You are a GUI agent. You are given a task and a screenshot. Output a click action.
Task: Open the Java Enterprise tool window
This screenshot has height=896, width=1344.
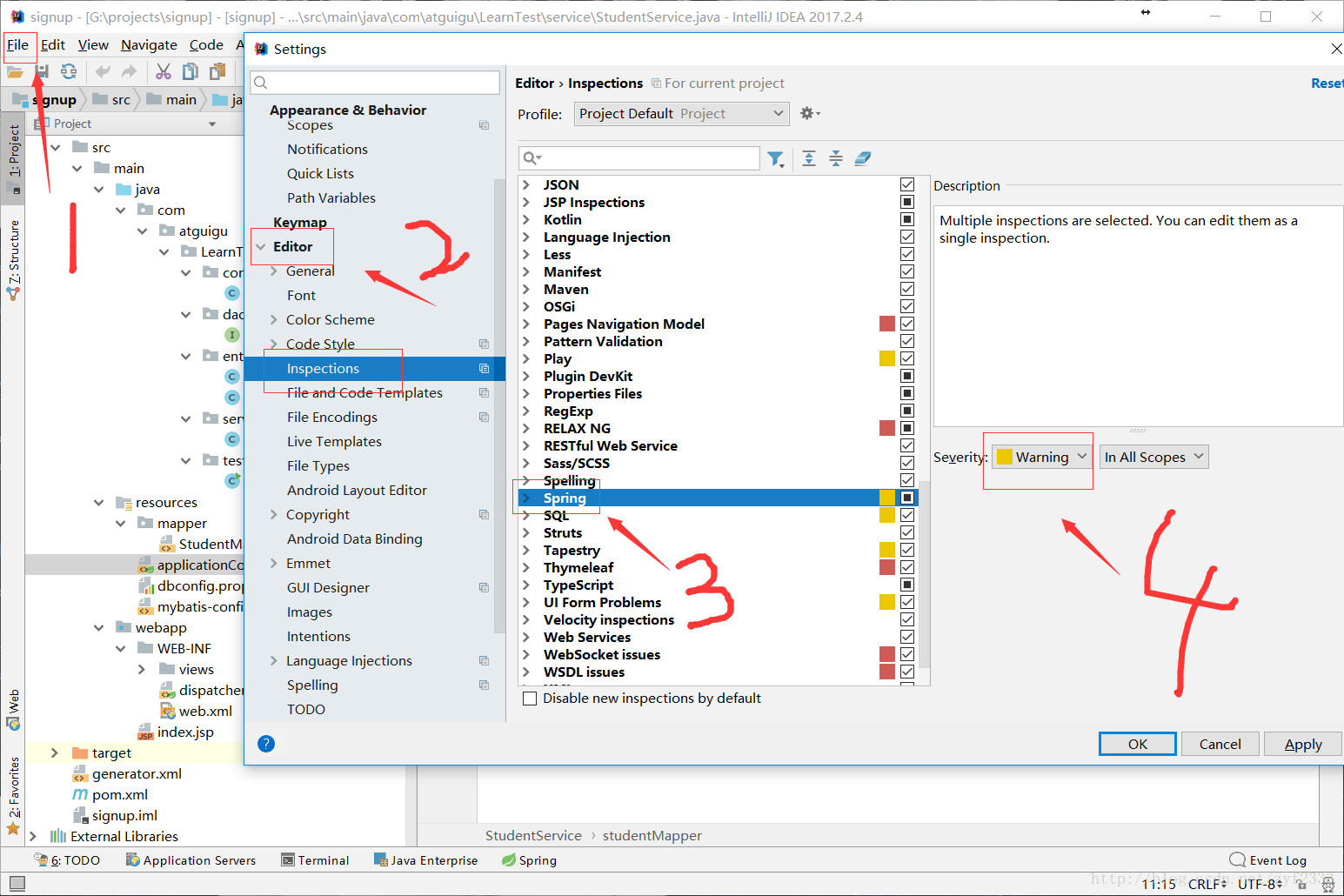tap(425, 860)
